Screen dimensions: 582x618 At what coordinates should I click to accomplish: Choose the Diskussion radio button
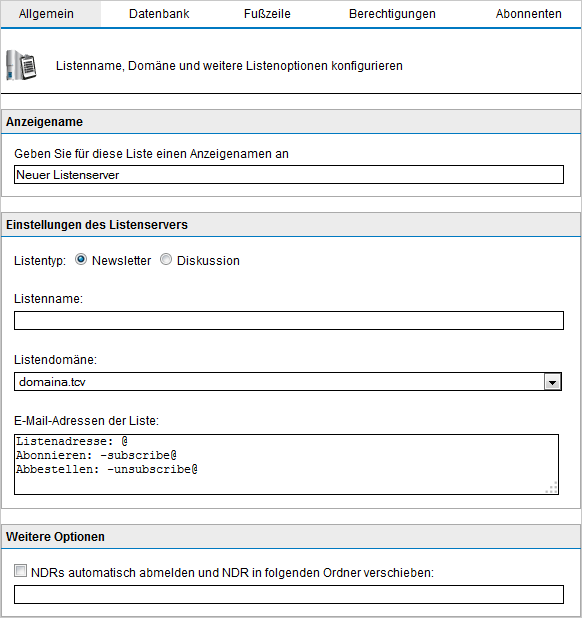(166, 260)
